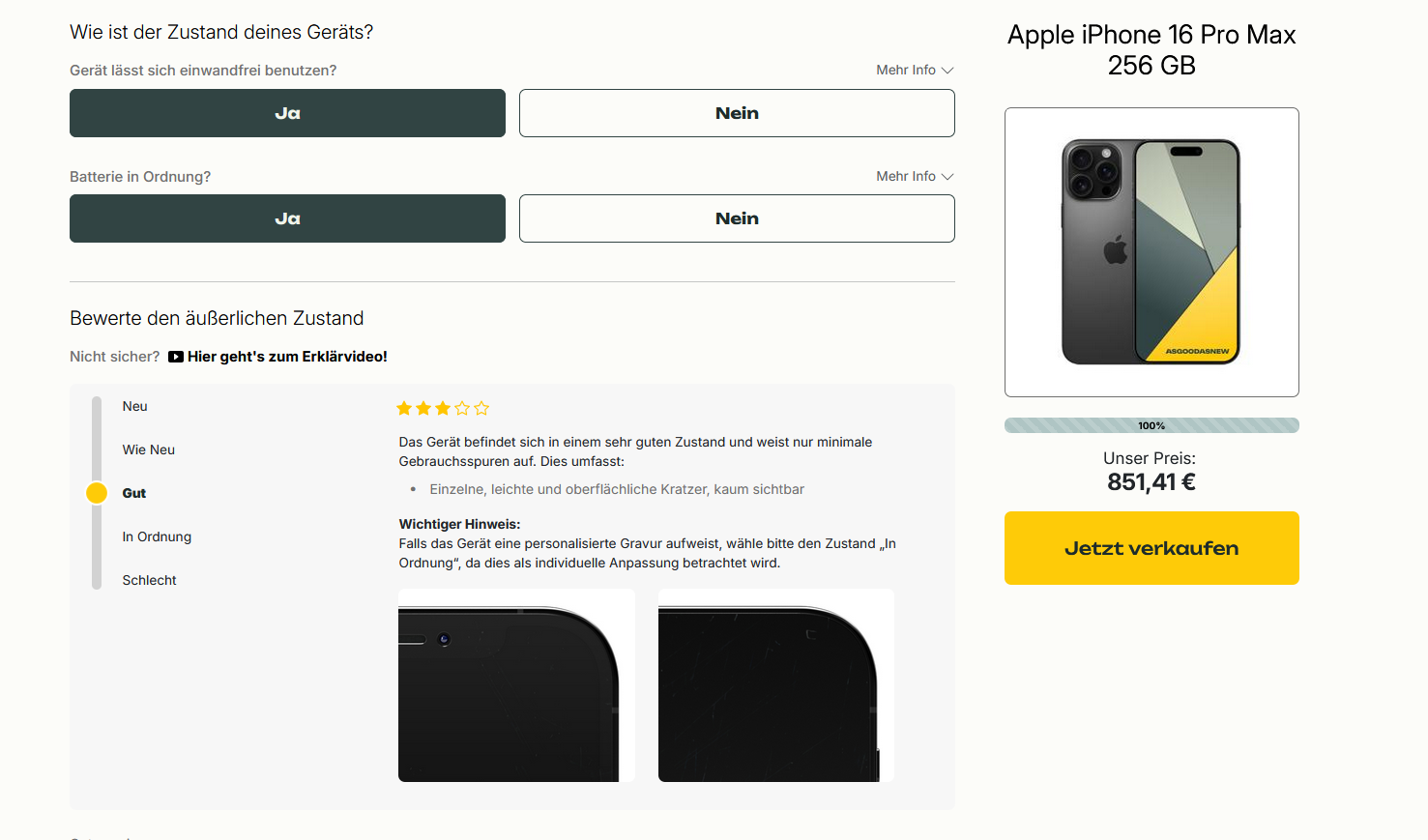Select Ja for battery in order
This screenshot has width=1428, height=840.
[287, 218]
